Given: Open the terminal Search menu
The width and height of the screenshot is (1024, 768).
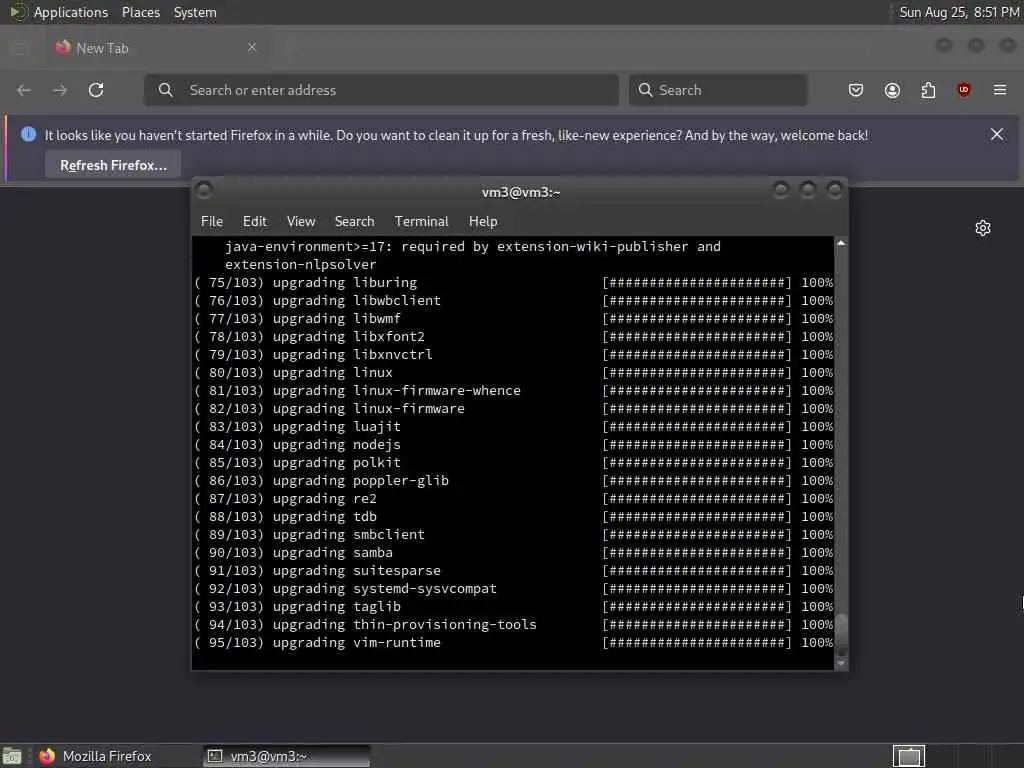Looking at the screenshot, I should pos(355,221).
